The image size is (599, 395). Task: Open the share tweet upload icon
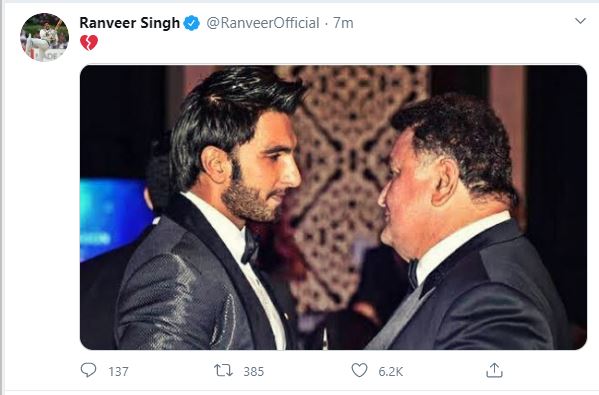tap(494, 370)
